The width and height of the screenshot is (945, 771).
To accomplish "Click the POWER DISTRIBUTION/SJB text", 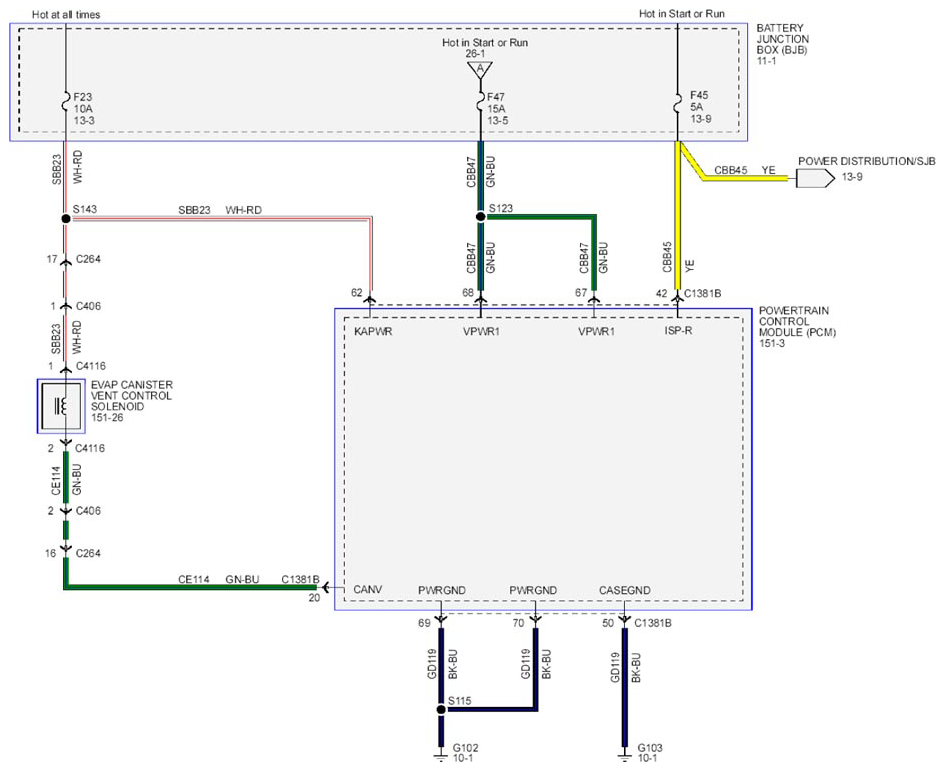I will click(867, 162).
